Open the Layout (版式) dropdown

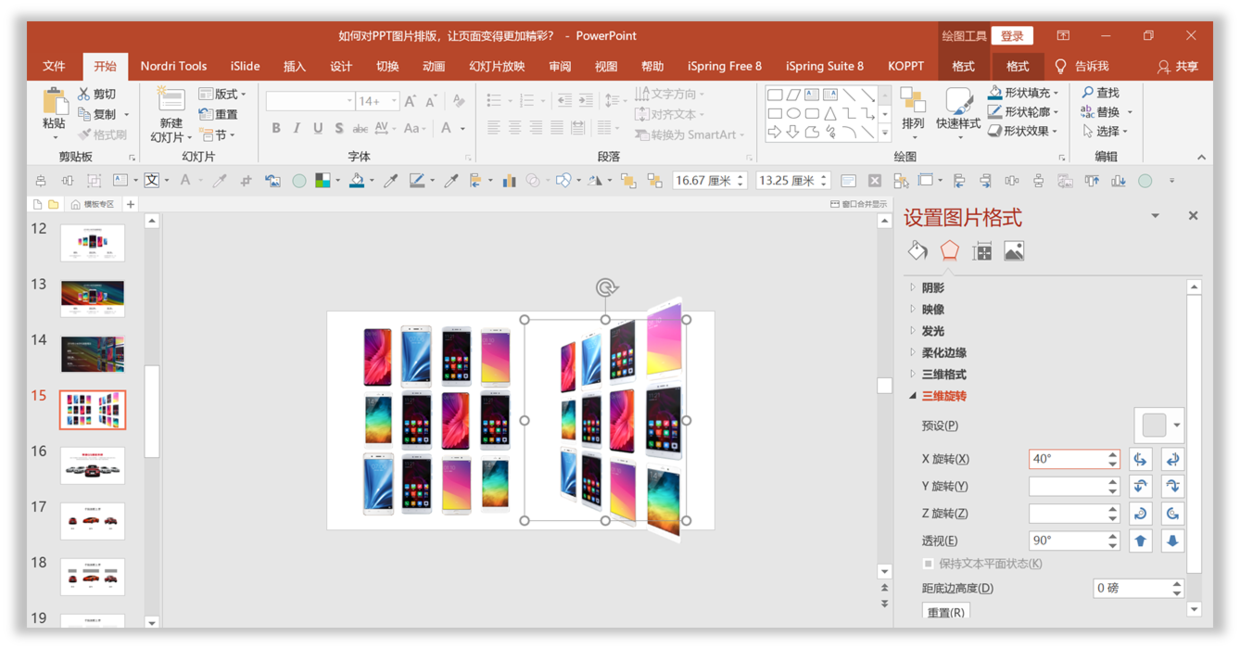222,94
